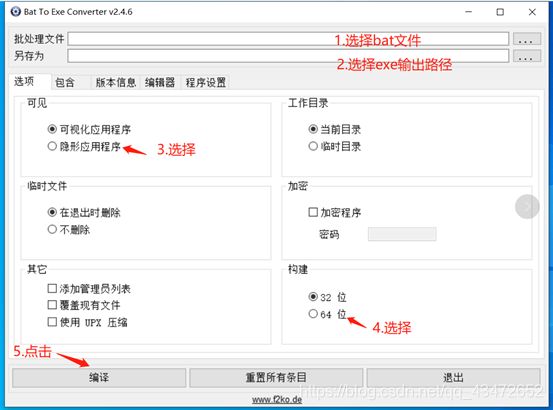The width and height of the screenshot is (553, 410).
Task: Minimize the Bat To Exe Converter window
Action: (x=469, y=12)
